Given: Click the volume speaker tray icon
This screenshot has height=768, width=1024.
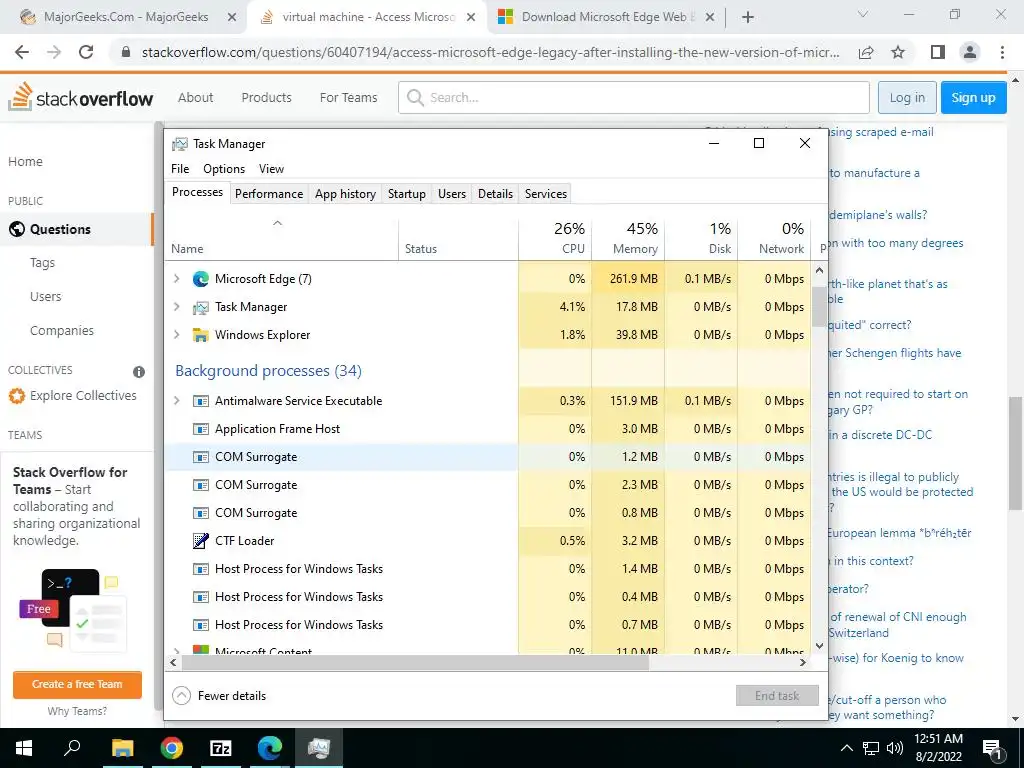Looking at the screenshot, I should 895,748.
